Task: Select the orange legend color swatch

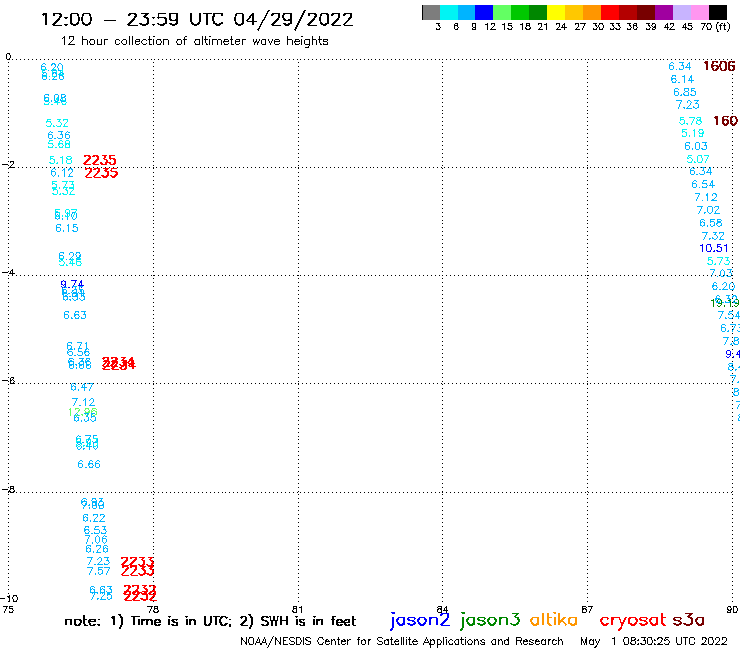Action: pos(591,12)
